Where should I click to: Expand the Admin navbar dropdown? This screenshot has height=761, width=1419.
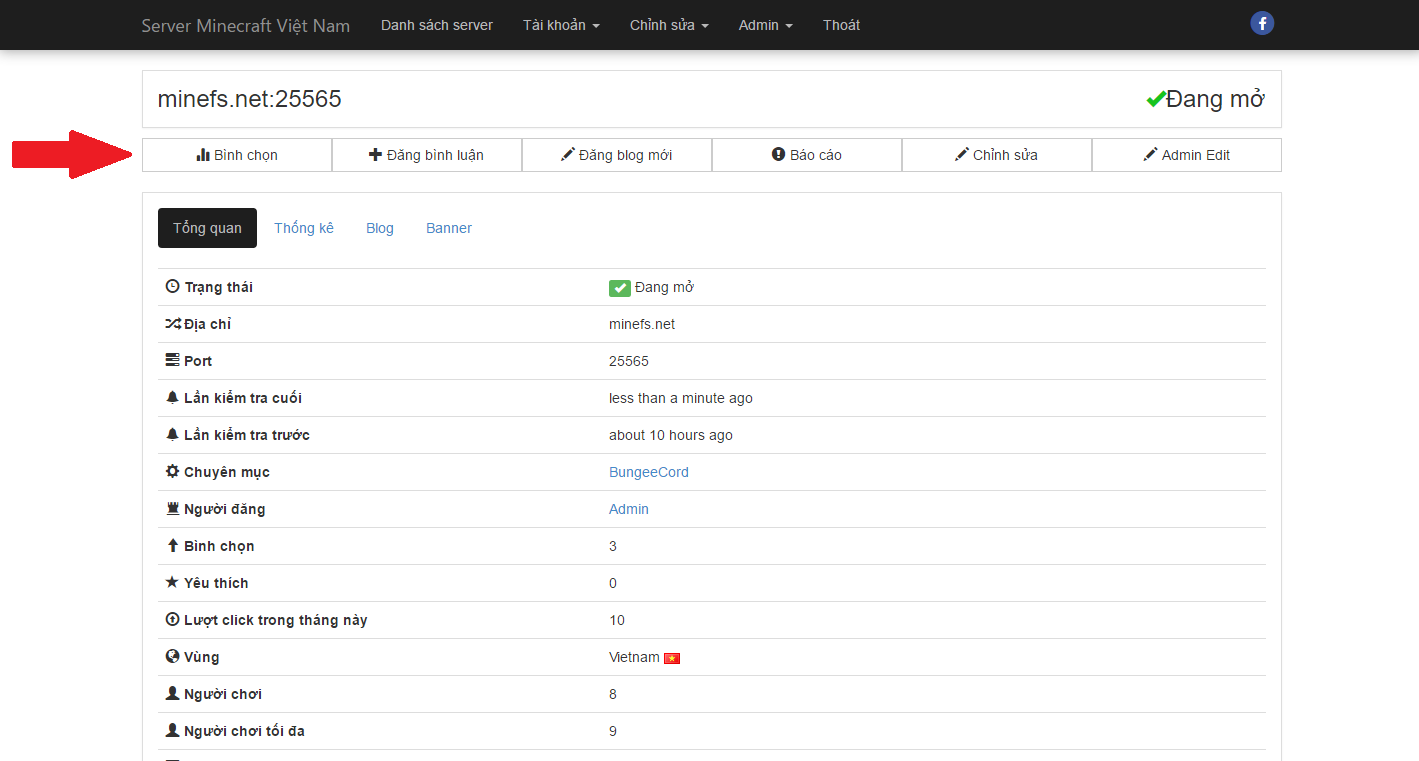[x=766, y=25]
